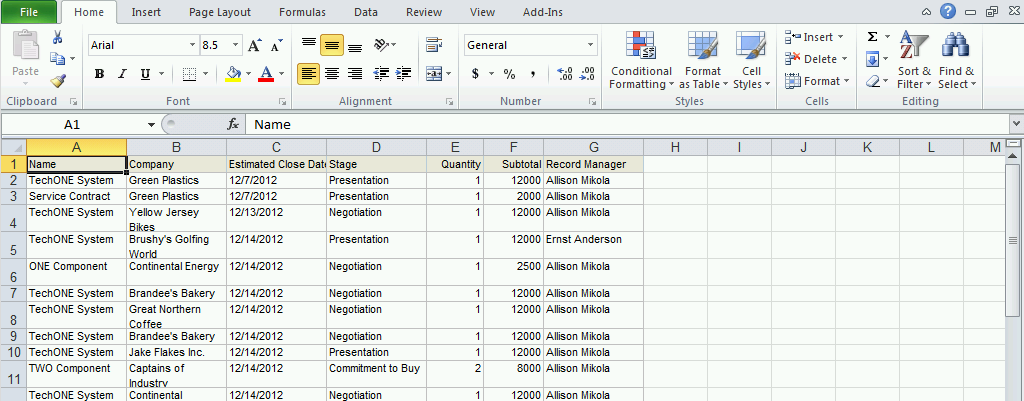Click the Fill Color paint bucket
This screenshot has width=1024, height=401.
coord(233,74)
